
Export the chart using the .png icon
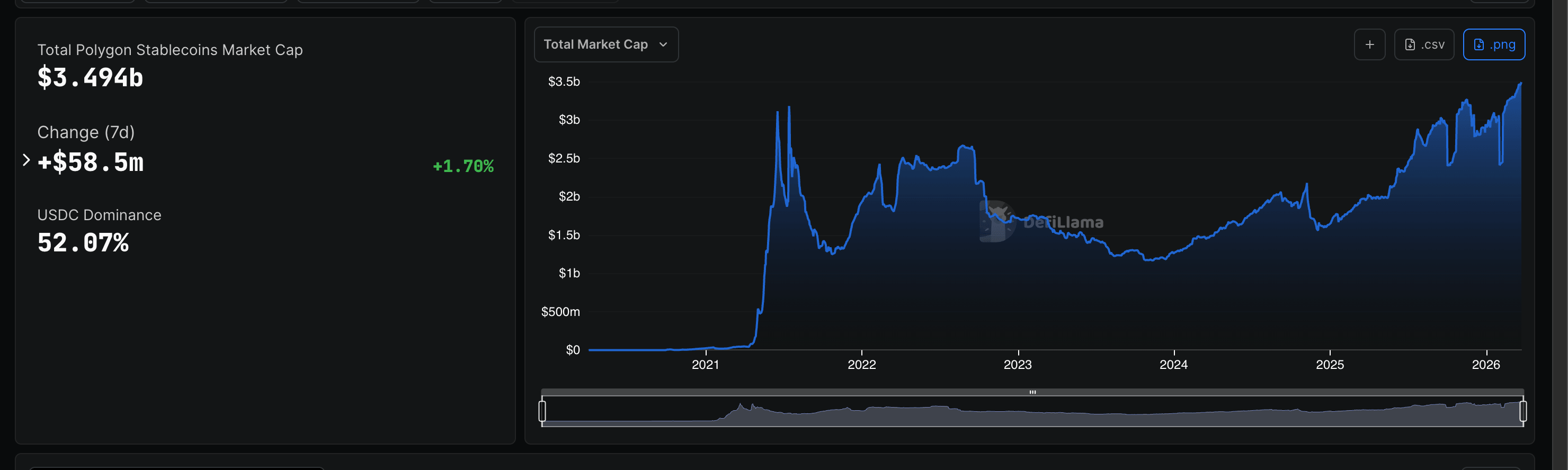(x=1478, y=44)
